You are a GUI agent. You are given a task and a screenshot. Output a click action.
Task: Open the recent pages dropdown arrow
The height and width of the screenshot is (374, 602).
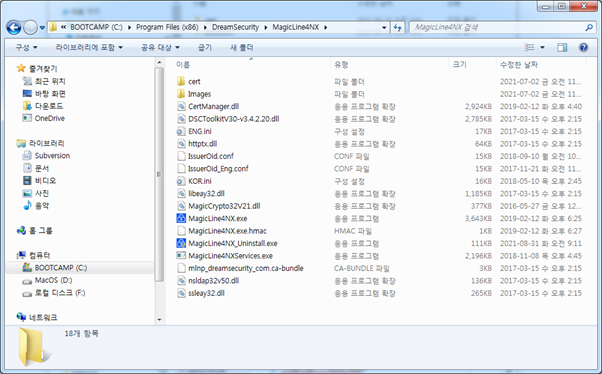tap(42, 28)
